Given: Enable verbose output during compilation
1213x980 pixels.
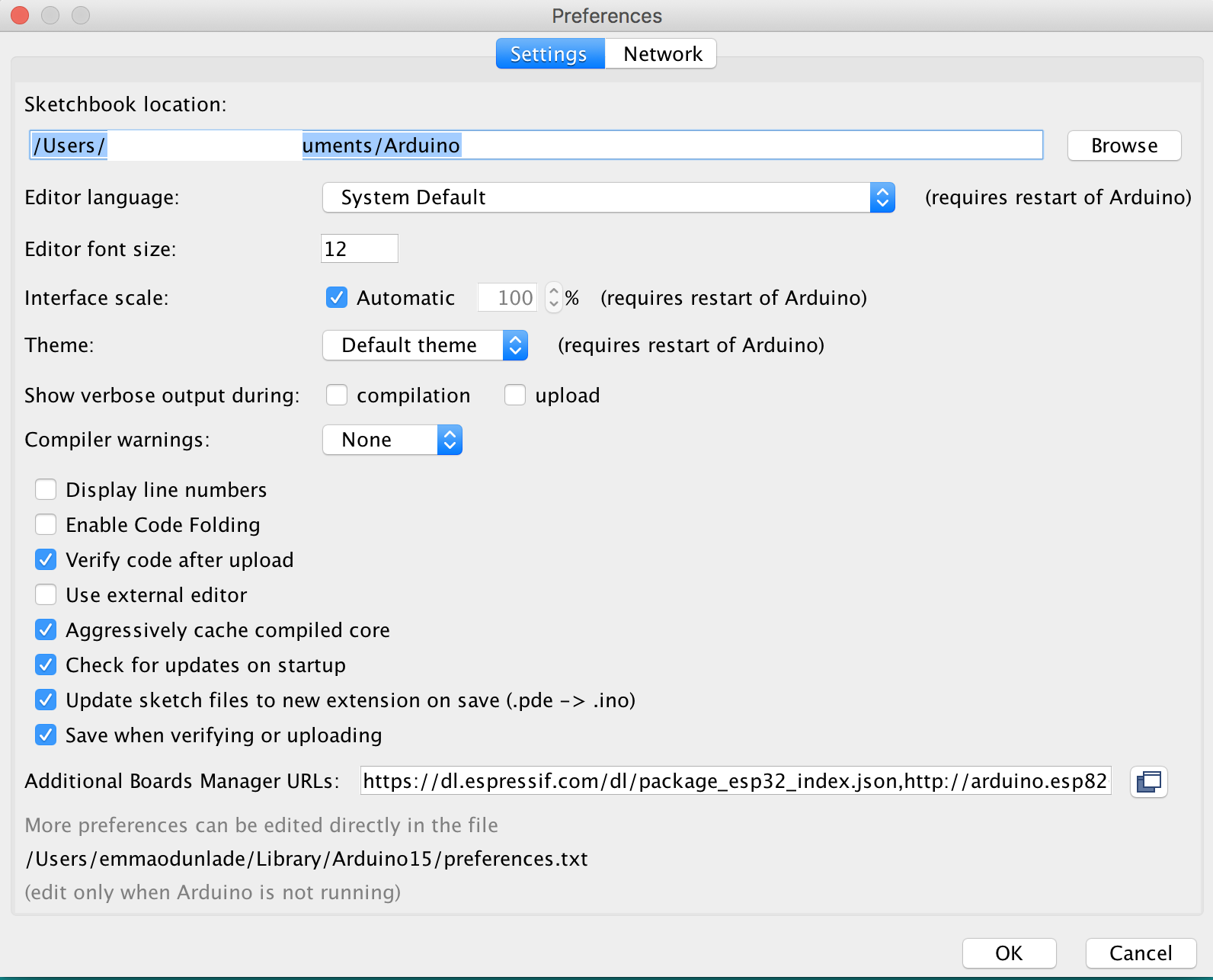Looking at the screenshot, I should 336,395.
